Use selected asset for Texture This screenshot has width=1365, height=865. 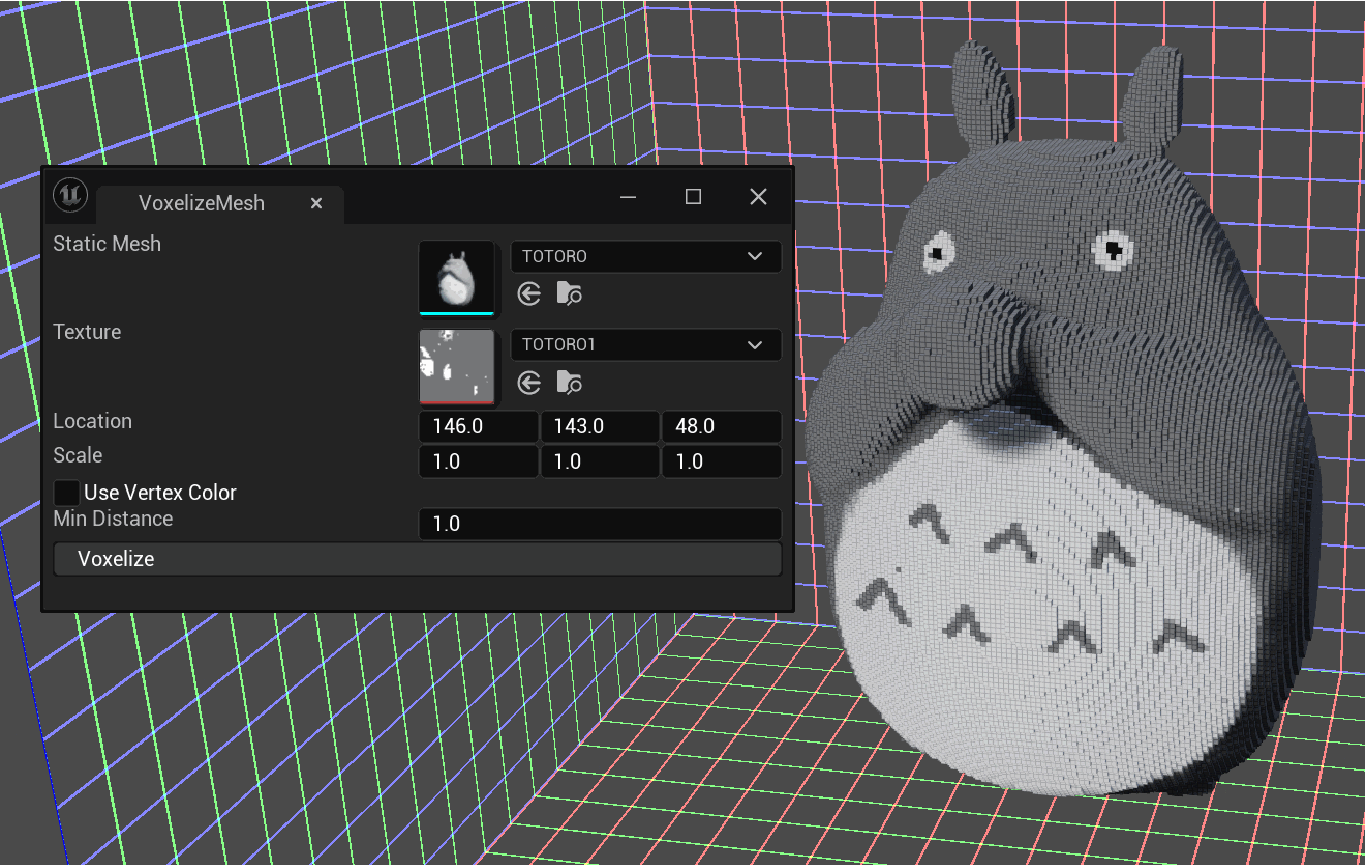coord(530,383)
